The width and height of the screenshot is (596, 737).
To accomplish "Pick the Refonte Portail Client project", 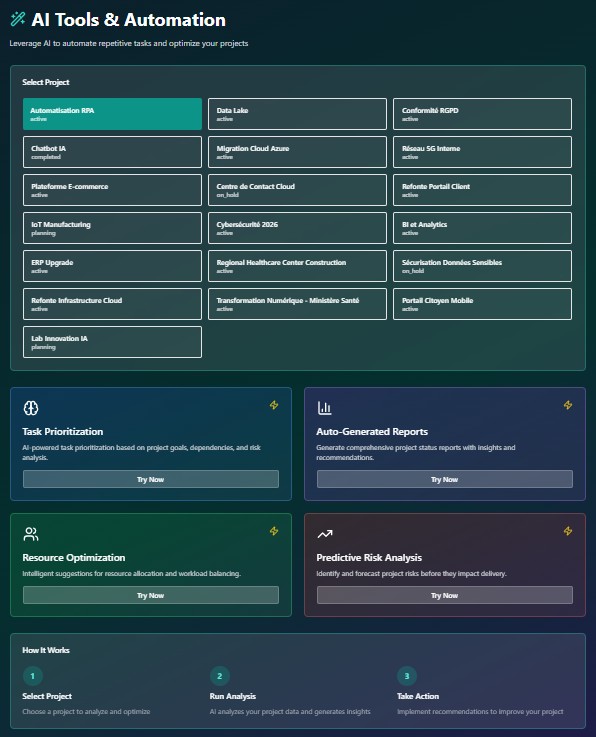I will point(483,190).
